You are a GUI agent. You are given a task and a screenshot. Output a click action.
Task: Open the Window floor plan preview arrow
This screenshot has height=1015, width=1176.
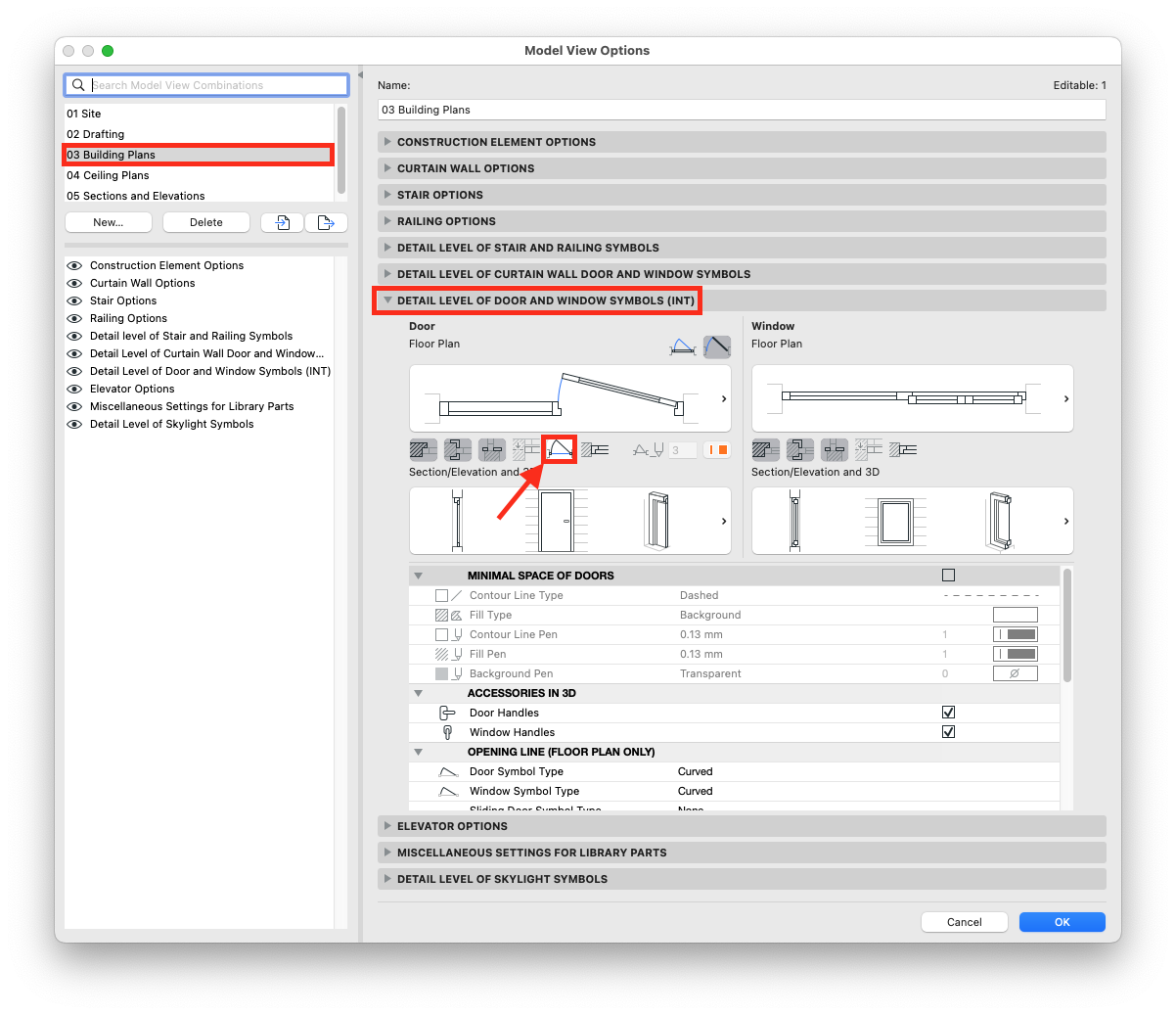click(1066, 398)
